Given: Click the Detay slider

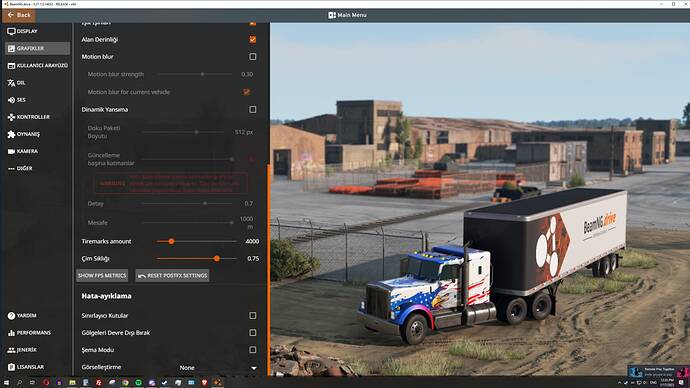Looking at the screenshot, I should click(x=188, y=204).
